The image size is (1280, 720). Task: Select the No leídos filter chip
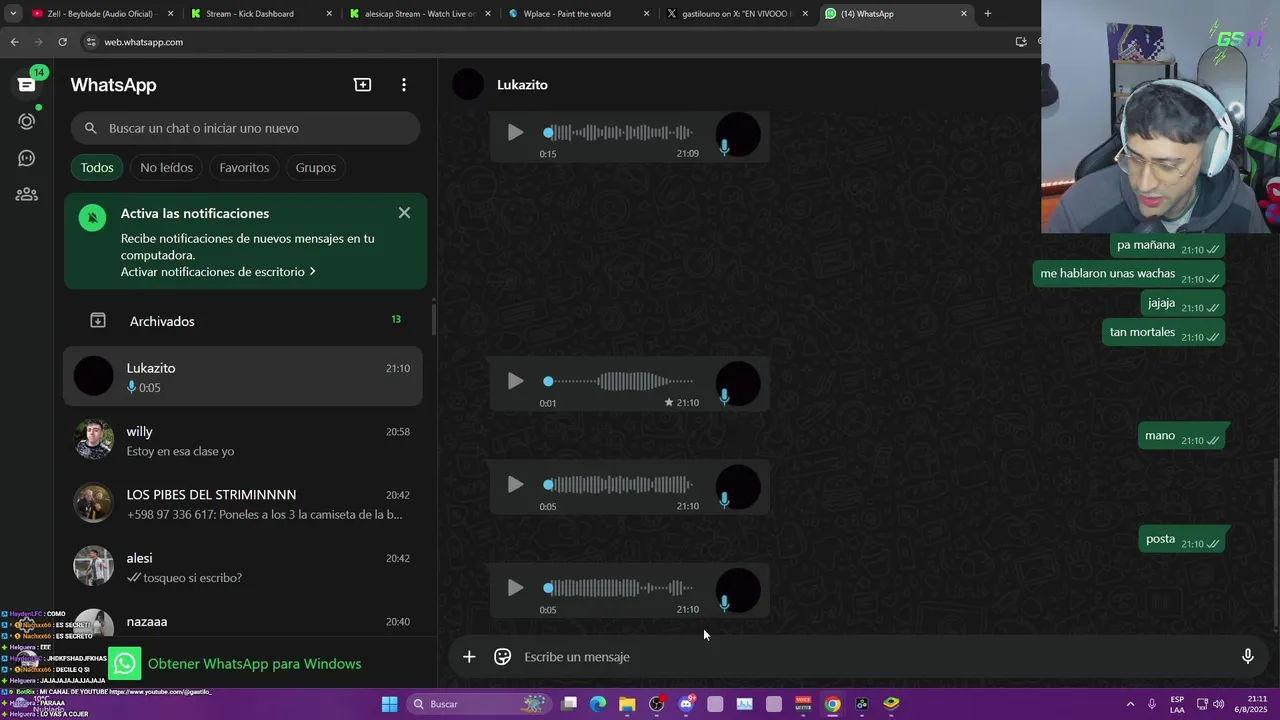click(166, 167)
